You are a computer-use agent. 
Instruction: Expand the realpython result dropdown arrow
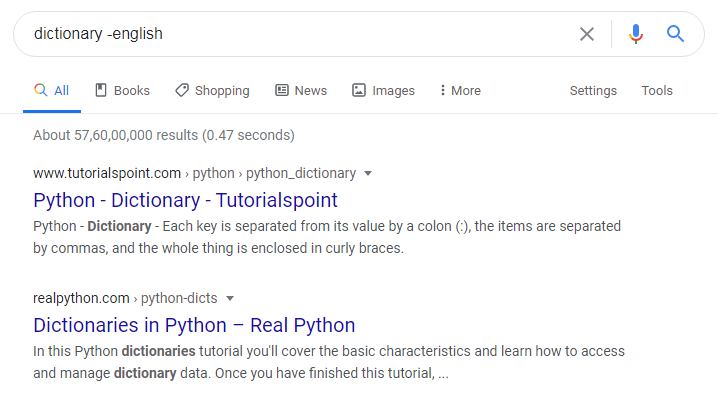coord(230,299)
